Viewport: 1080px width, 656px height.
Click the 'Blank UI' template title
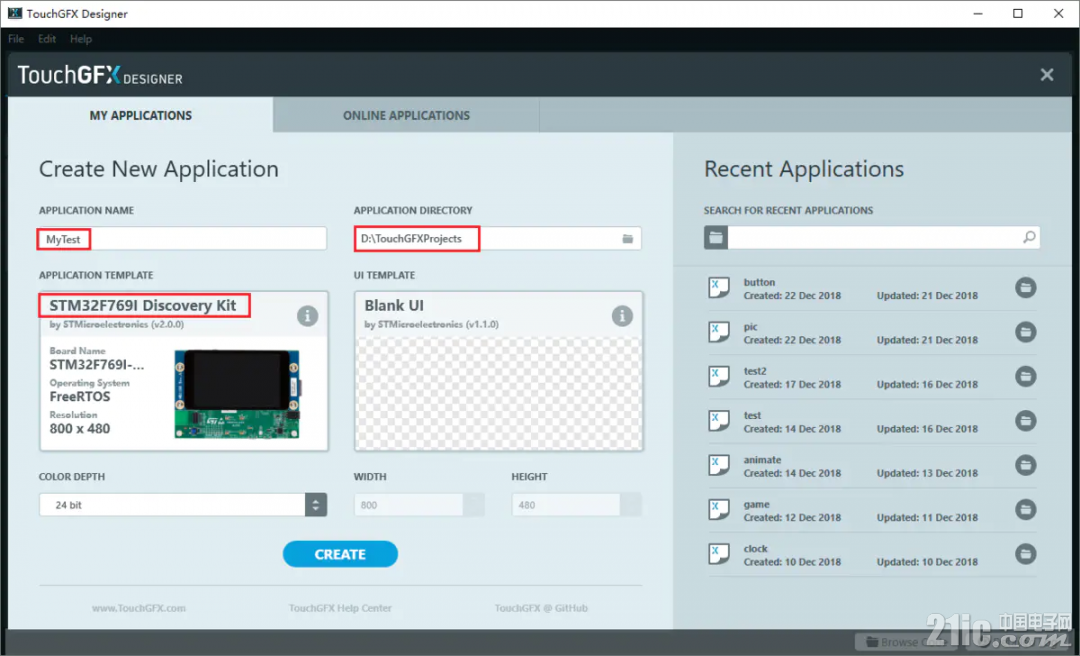[x=394, y=305]
